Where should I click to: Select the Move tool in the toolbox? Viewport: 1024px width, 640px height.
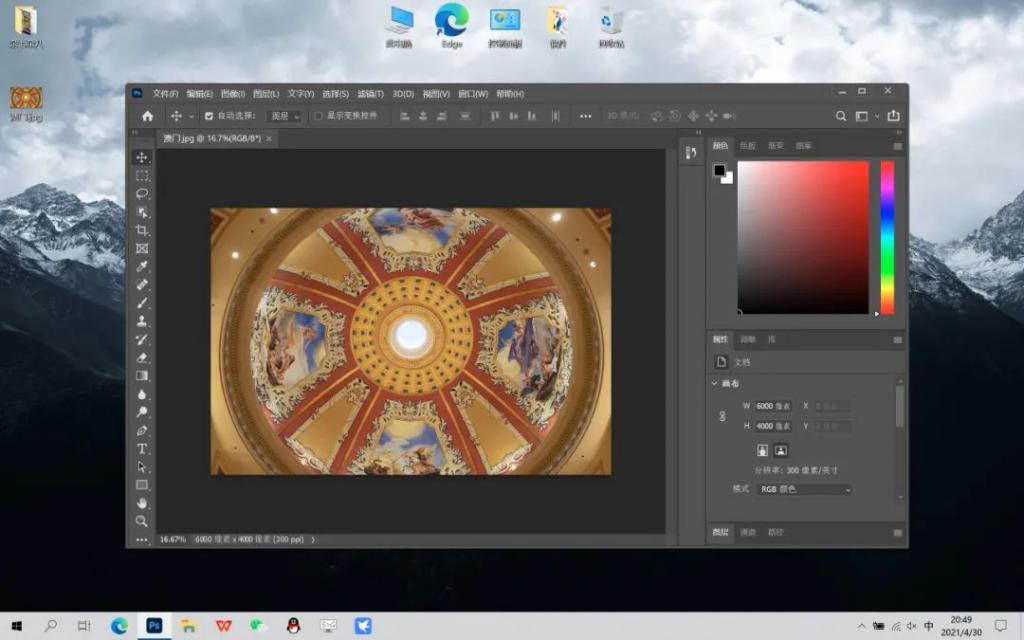(142, 157)
